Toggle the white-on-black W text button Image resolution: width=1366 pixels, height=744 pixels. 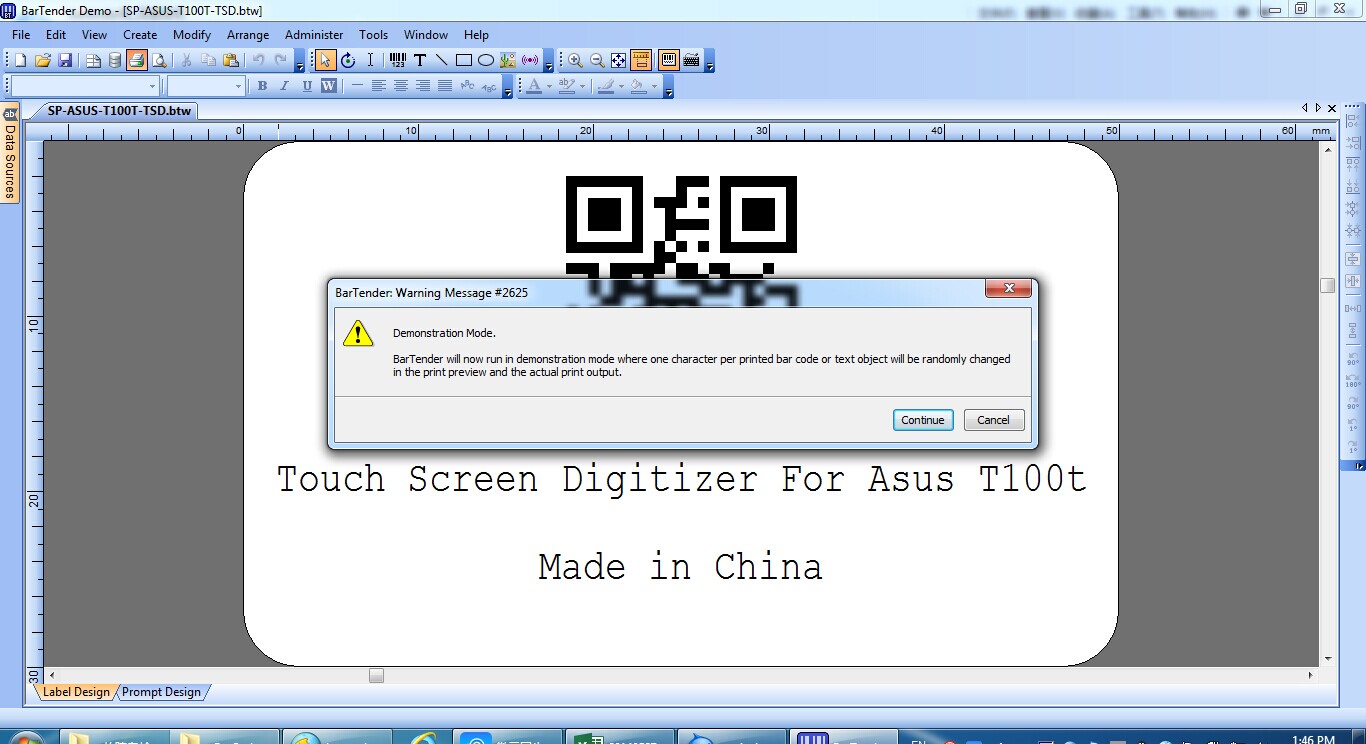click(328, 87)
